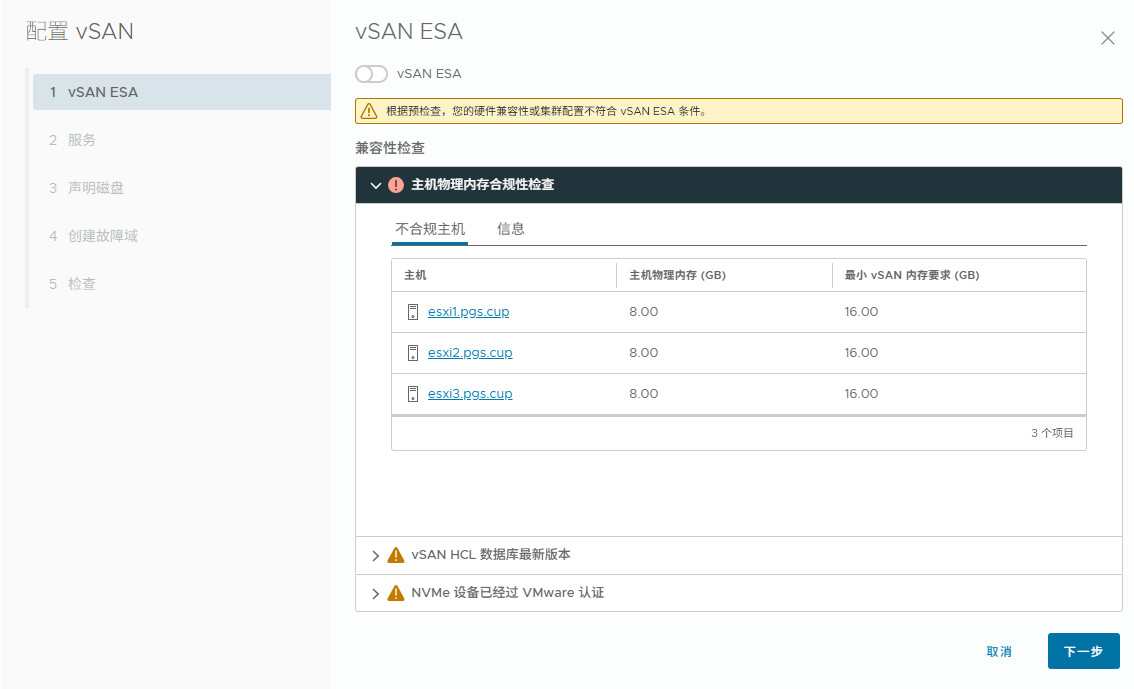
Task: Open host link esxi3.pgs.cup
Action: (470, 394)
